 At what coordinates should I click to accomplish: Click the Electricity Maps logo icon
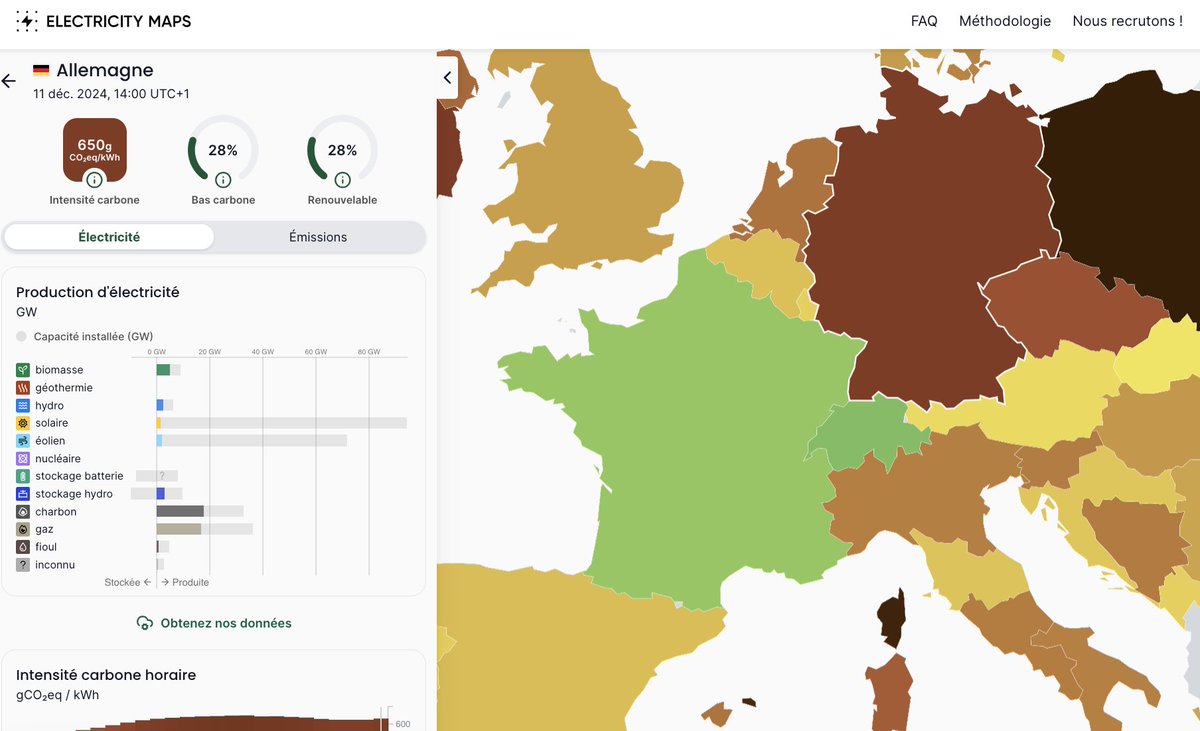[x=27, y=21]
